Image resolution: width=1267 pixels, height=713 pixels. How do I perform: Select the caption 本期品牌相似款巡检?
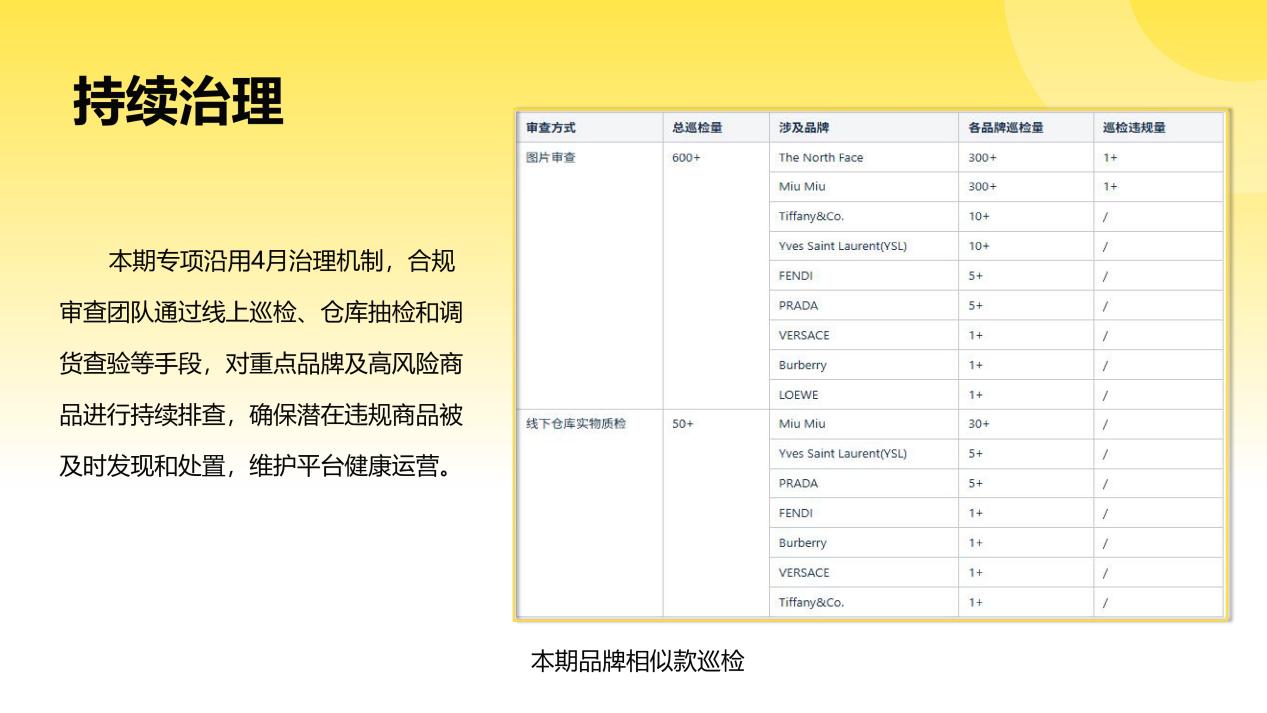pyautogui.click(x=637, y=661)
